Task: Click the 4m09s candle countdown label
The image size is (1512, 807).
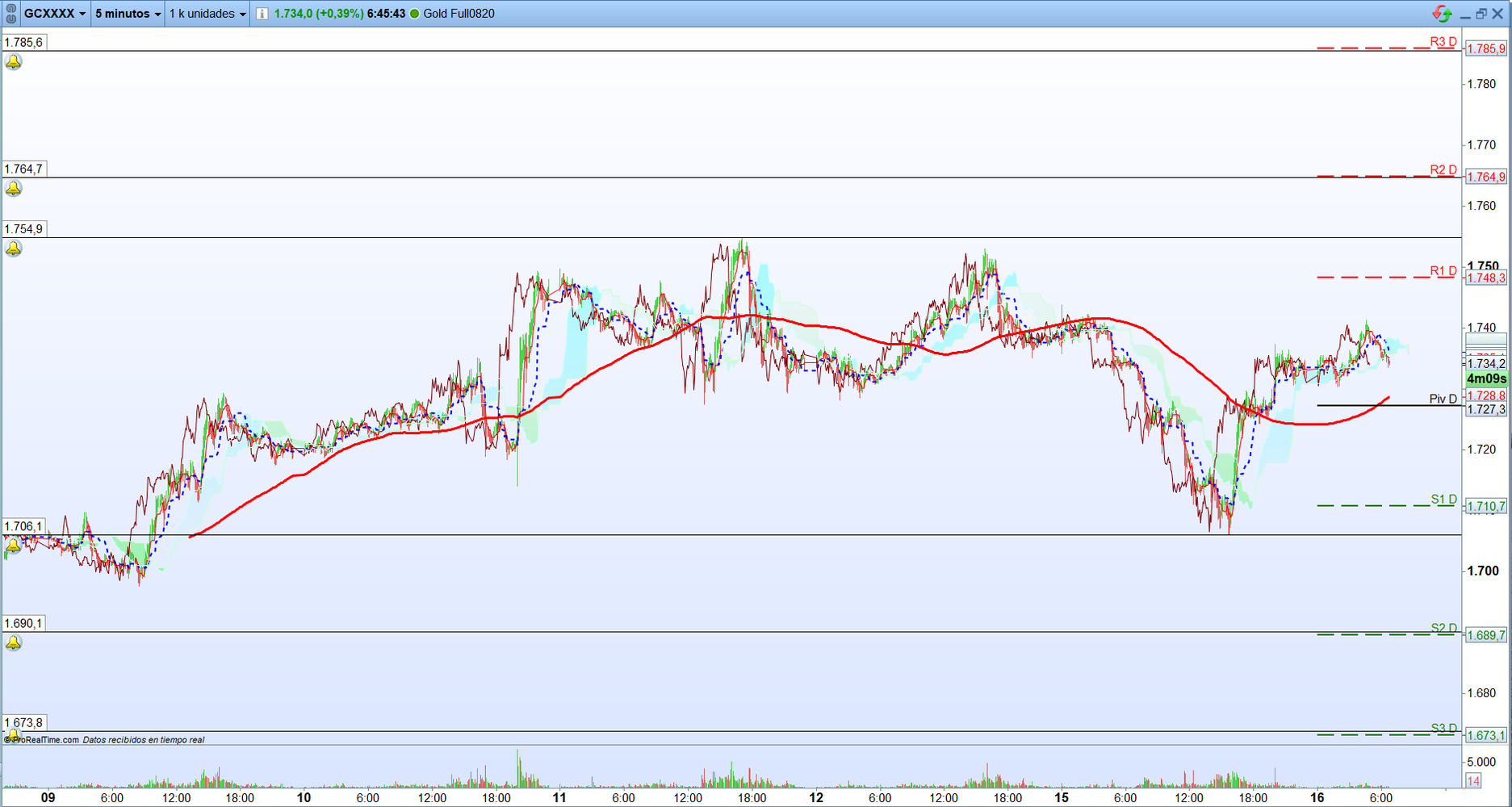Action: point(1486,378)
